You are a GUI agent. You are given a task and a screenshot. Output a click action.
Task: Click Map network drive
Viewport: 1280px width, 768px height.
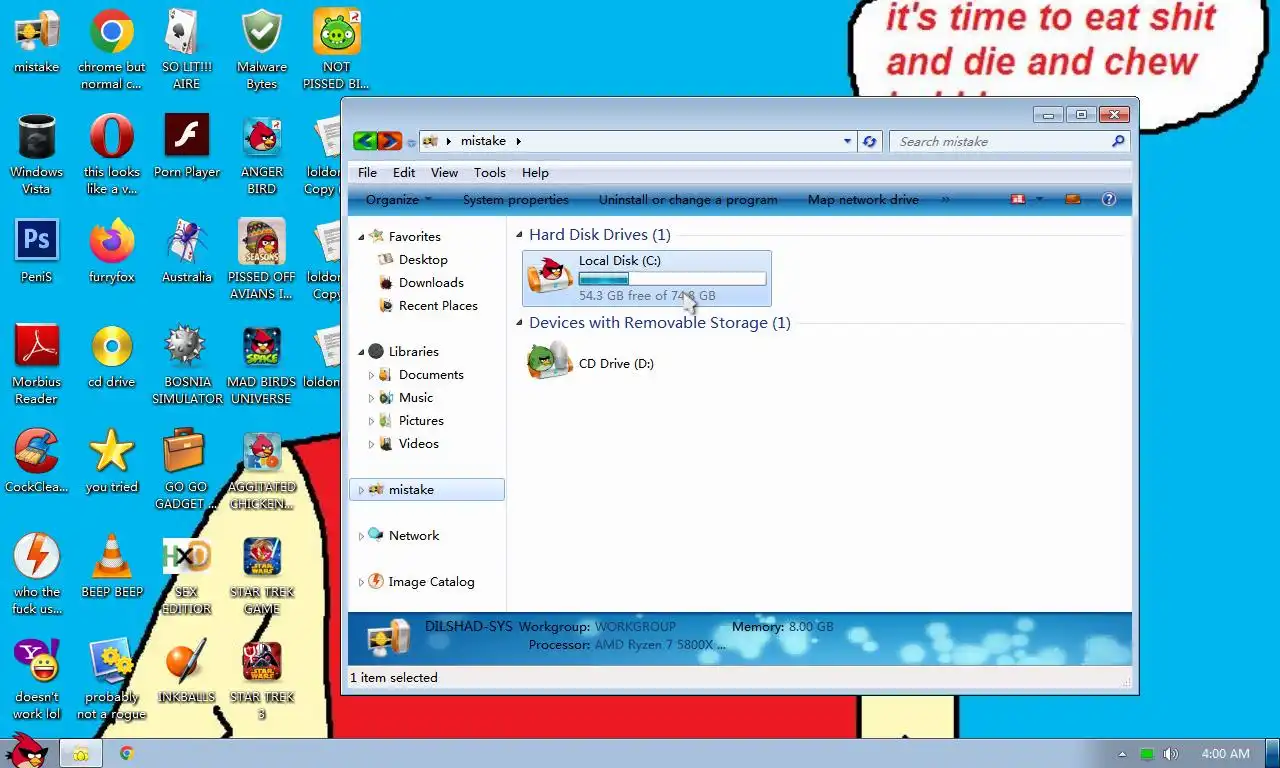863,199
